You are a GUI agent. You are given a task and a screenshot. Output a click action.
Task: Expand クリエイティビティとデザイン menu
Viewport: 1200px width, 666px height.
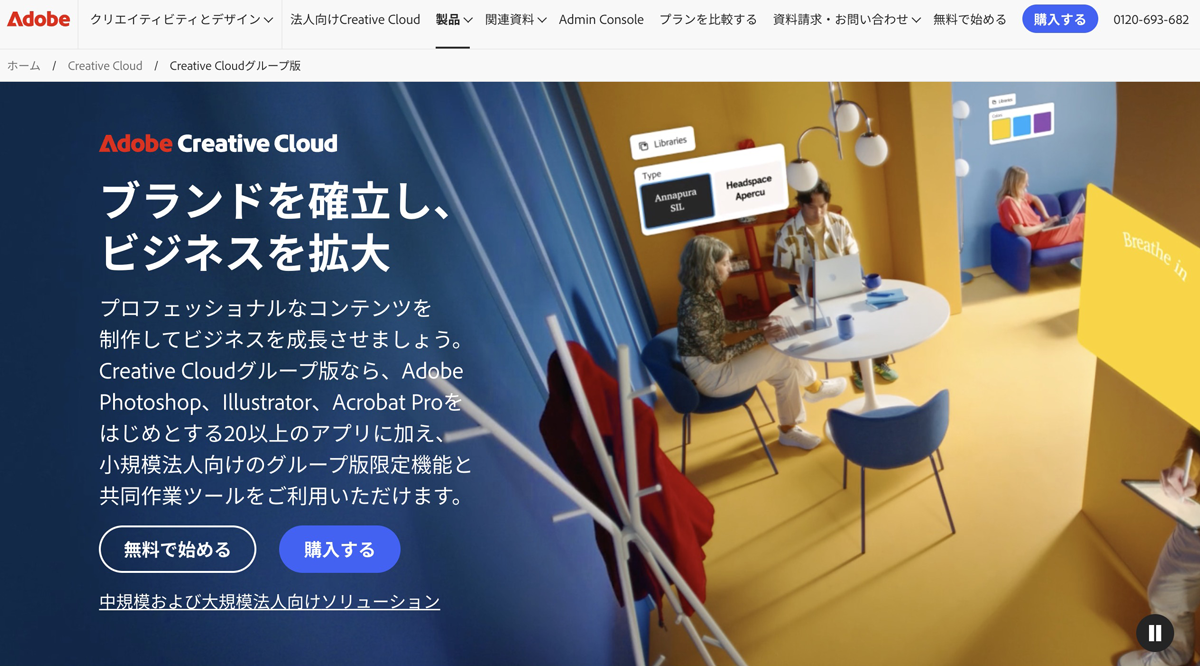click(x=181, y=19)
